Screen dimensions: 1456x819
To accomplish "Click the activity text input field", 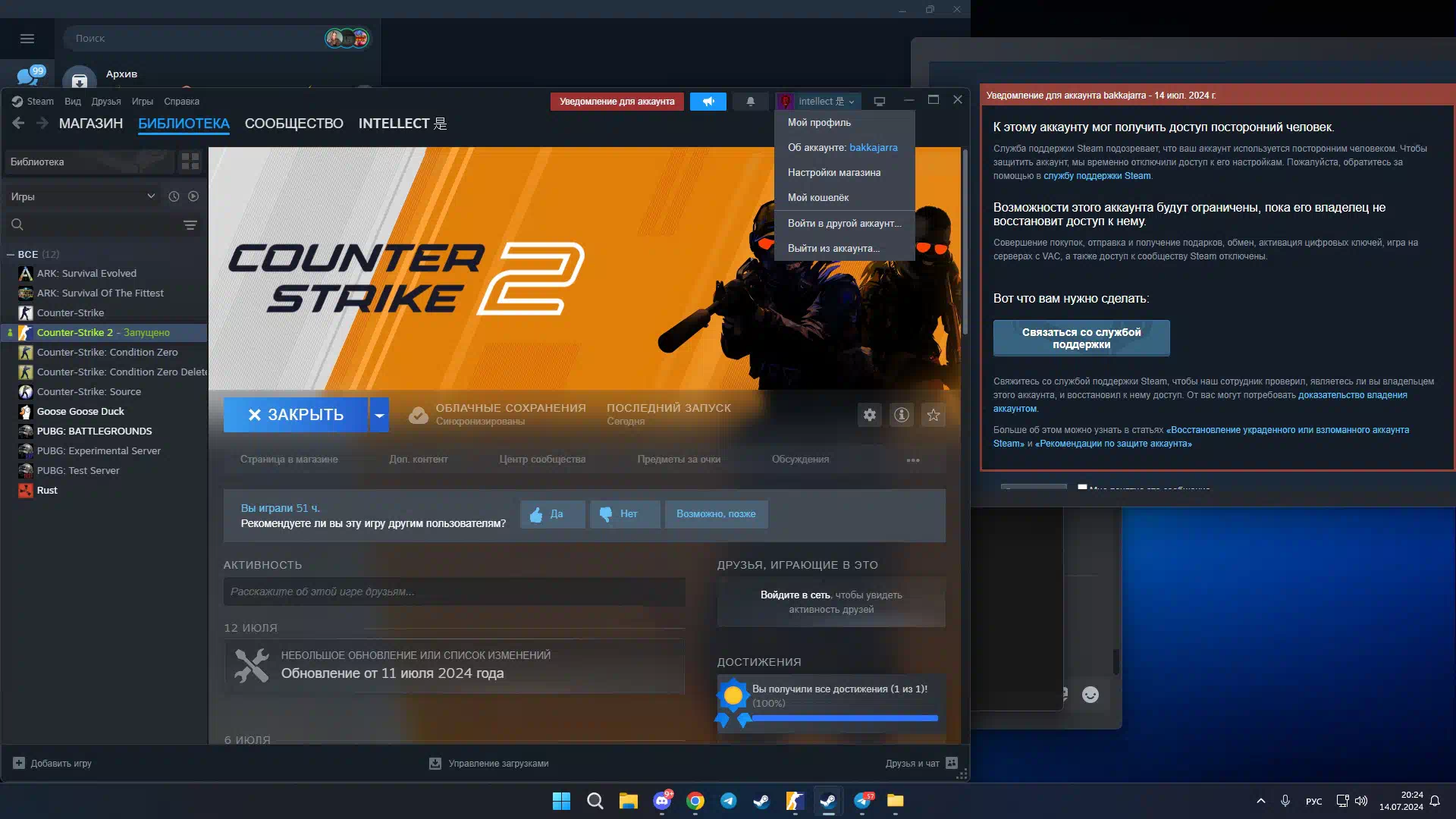I will [454, 592].
